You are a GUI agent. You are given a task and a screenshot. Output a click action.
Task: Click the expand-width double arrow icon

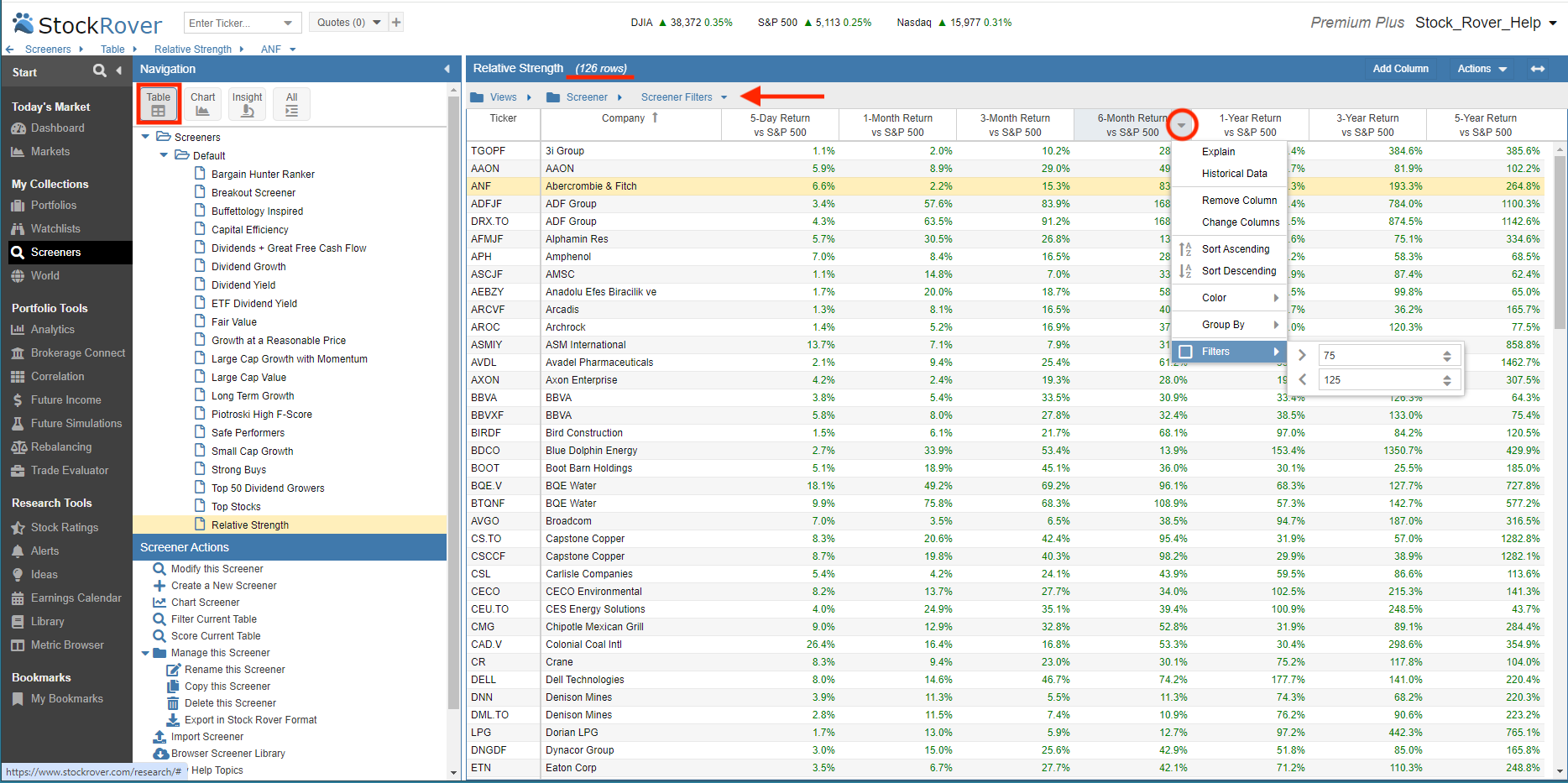[x=1538, y=69]
